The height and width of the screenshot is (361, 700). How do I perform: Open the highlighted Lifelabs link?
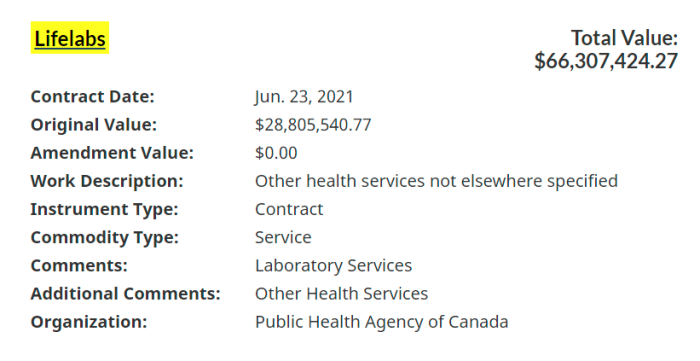click(70, 38)
